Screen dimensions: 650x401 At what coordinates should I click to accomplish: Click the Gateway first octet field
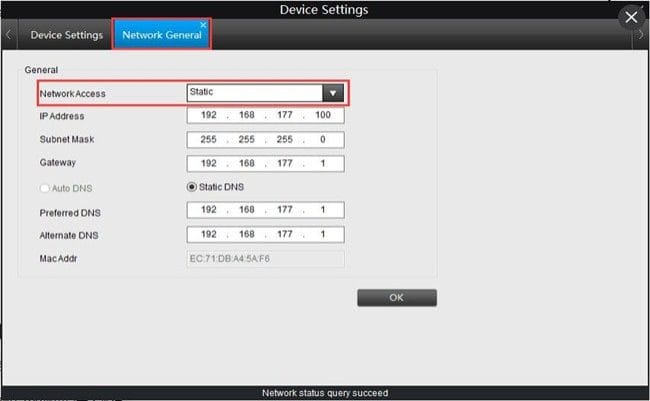pos(209,163)
